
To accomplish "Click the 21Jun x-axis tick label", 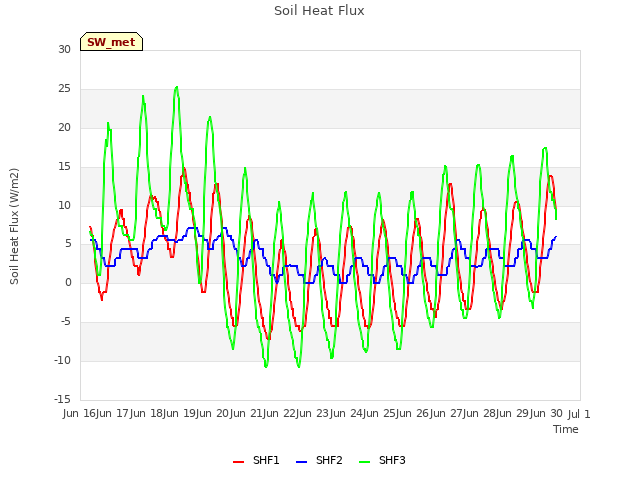I will [264, 413].
